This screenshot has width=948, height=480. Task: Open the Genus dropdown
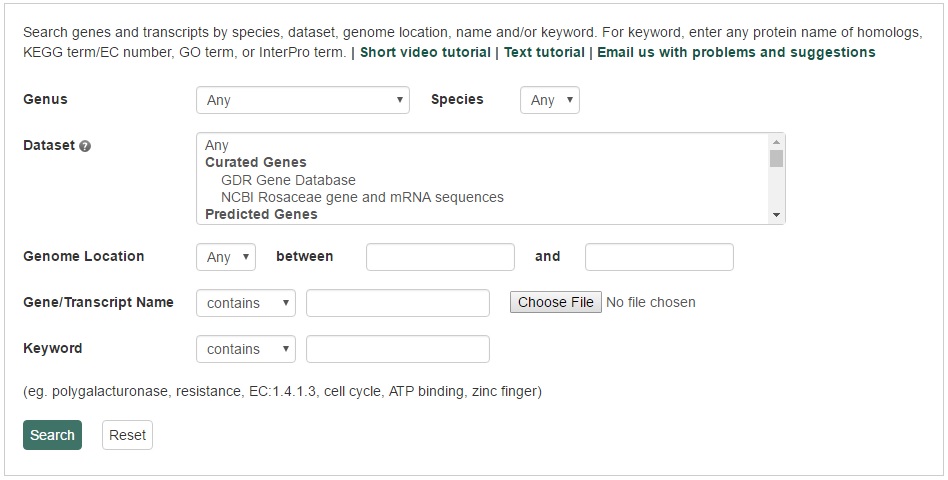click(303, 100)
